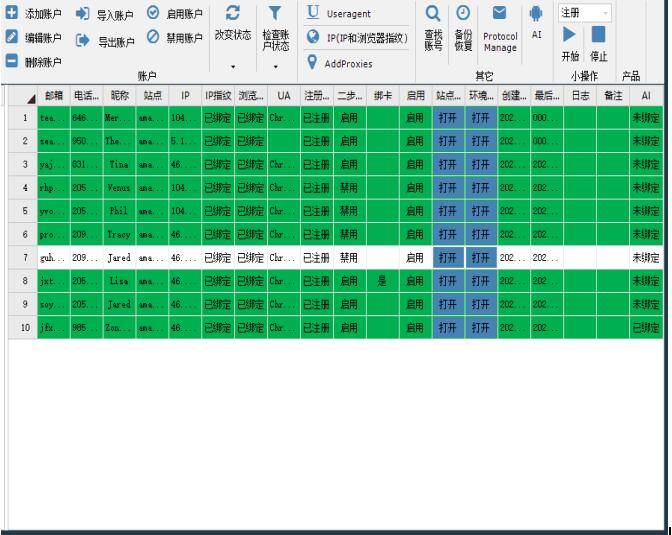Image resolution: width=672 pixels, height=535 pixels.
Task: Click 环境 打开 button in row 9
Action: click(x=481, y=304)
